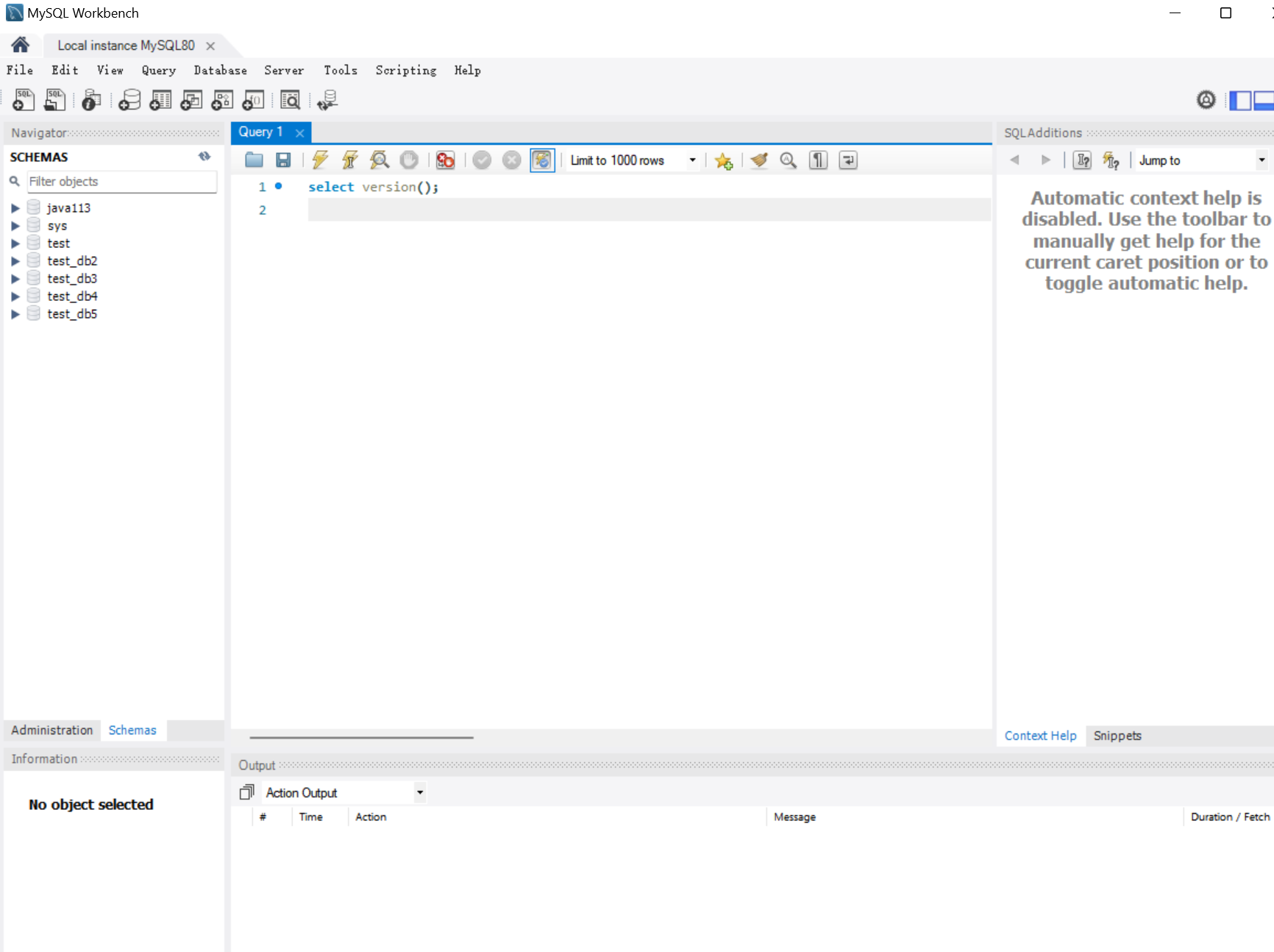Beautify the SQL script broom icon
The width and height of the screenshot is (1274, 952).
coord(759,160)
